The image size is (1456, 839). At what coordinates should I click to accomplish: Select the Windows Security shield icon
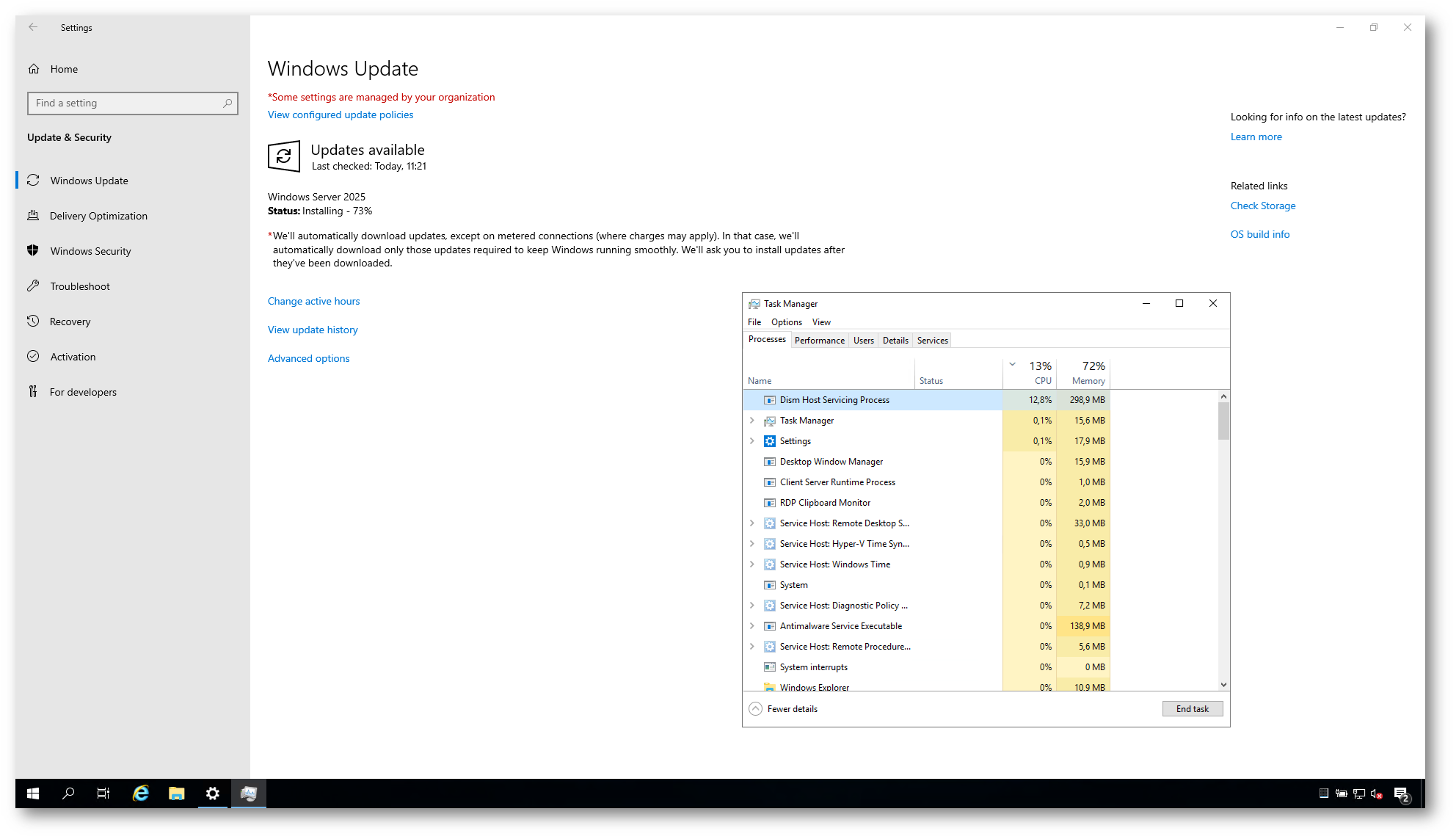click(33, 250)
